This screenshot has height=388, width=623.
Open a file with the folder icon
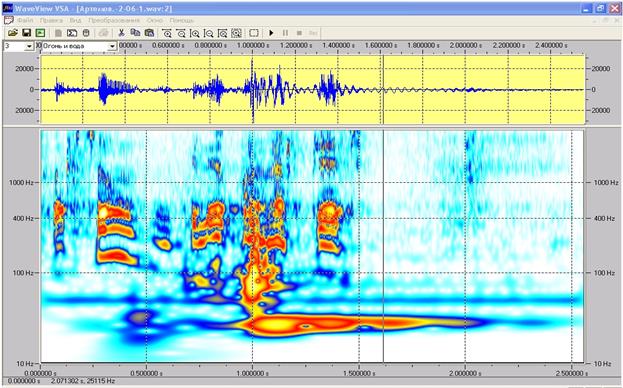[x=13, y=33]
